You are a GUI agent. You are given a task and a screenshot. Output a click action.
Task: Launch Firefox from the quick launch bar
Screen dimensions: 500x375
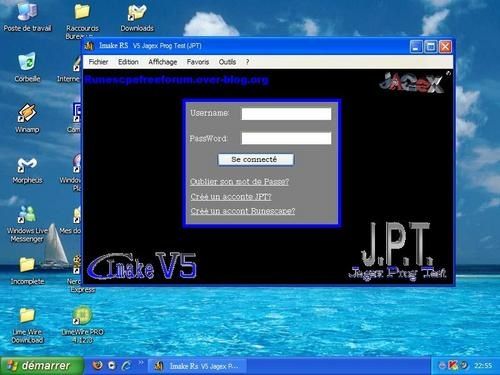(x=97, y=365)
